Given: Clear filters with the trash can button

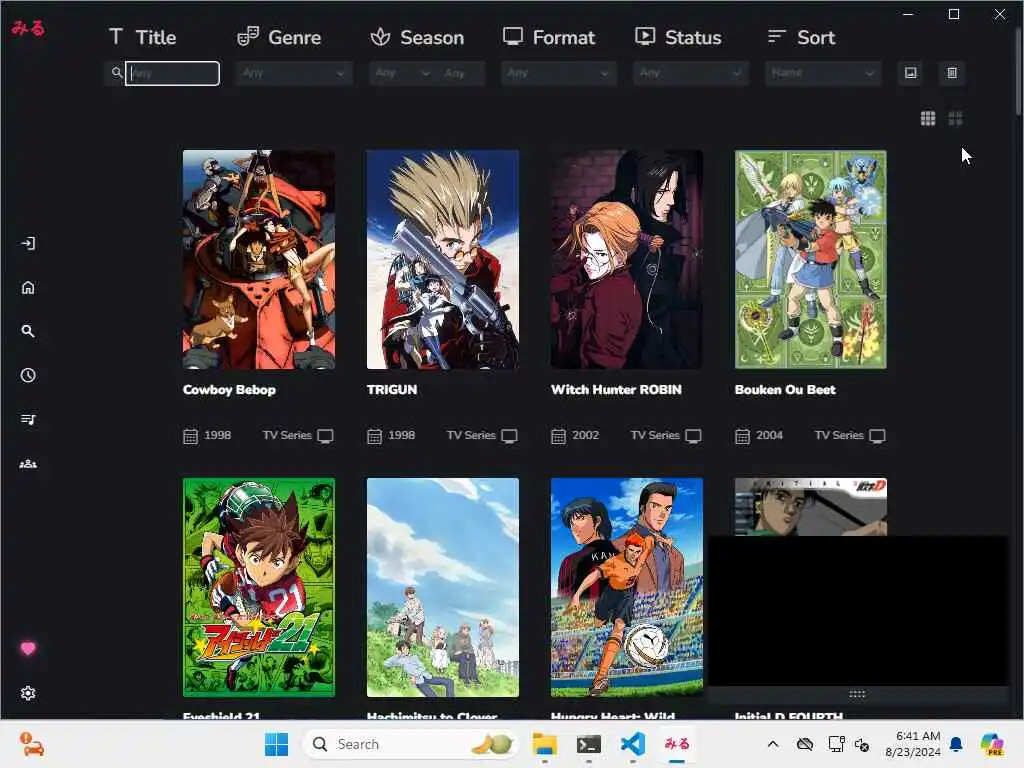Looking at the screenshot, I should pos(952,72).
